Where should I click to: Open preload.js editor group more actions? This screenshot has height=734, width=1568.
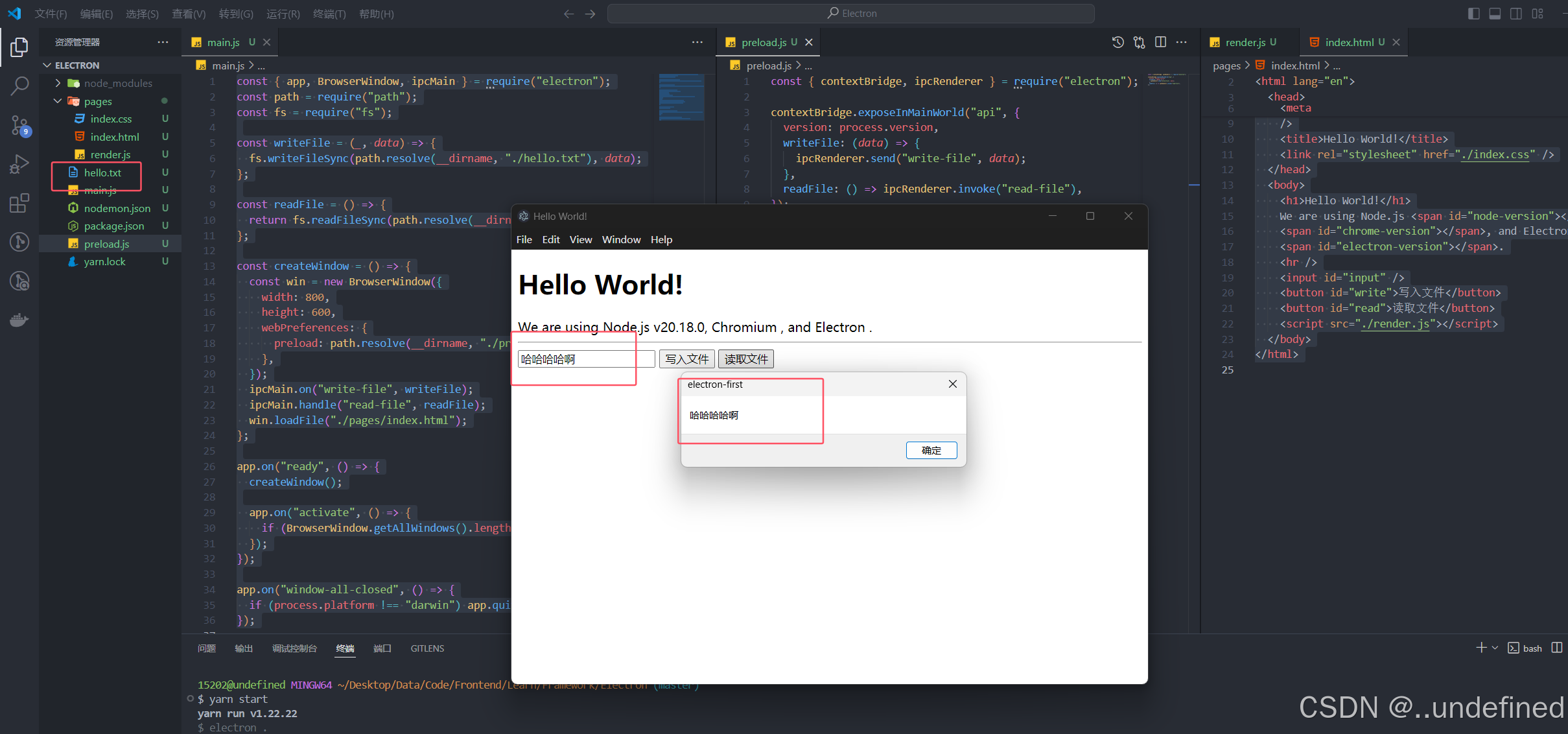[1182, 42]
